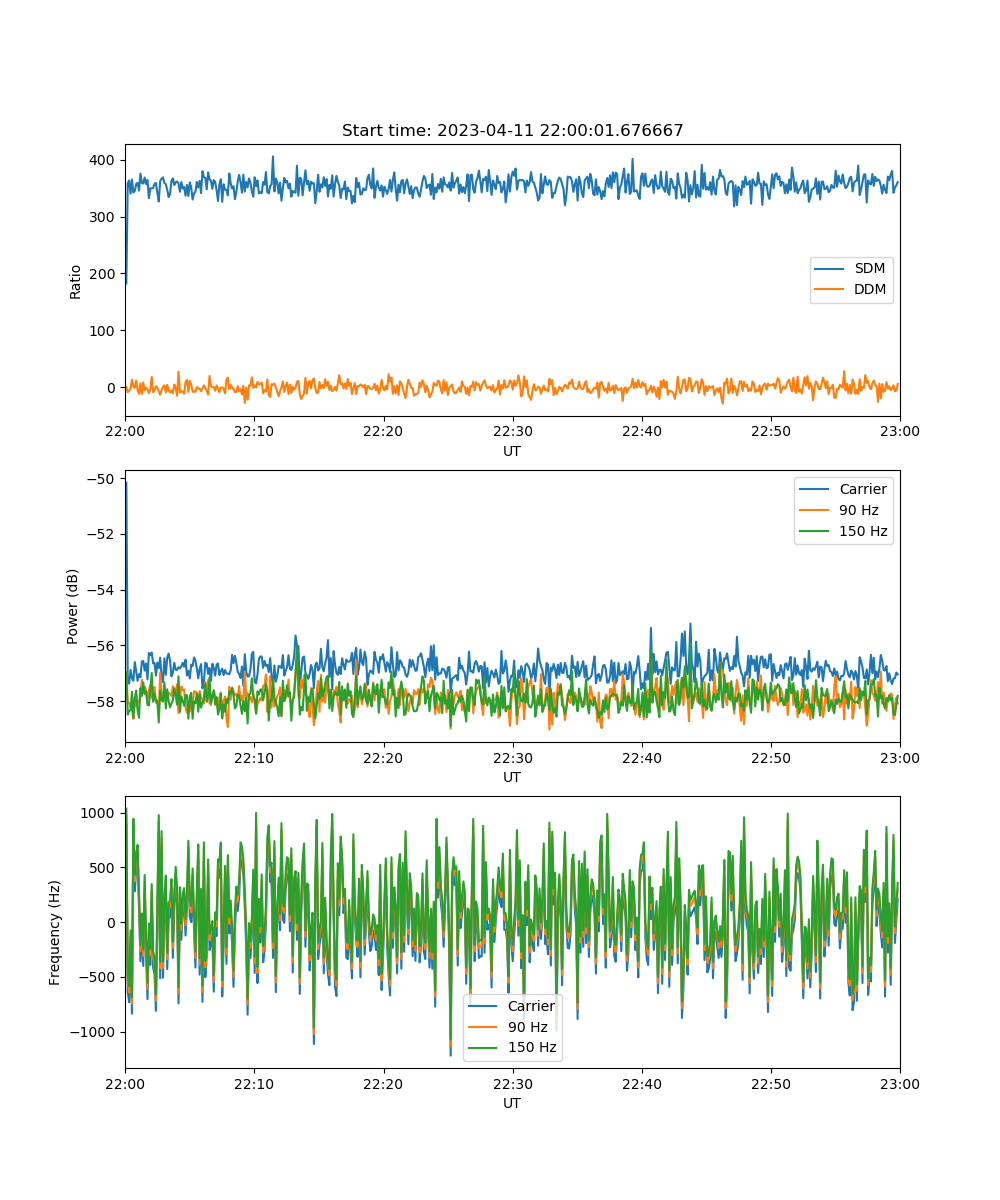Screen dimensions: 1000x1200
Task: Click the 22:10 tick under the Ratio plot
Action: tap(254, 431)
